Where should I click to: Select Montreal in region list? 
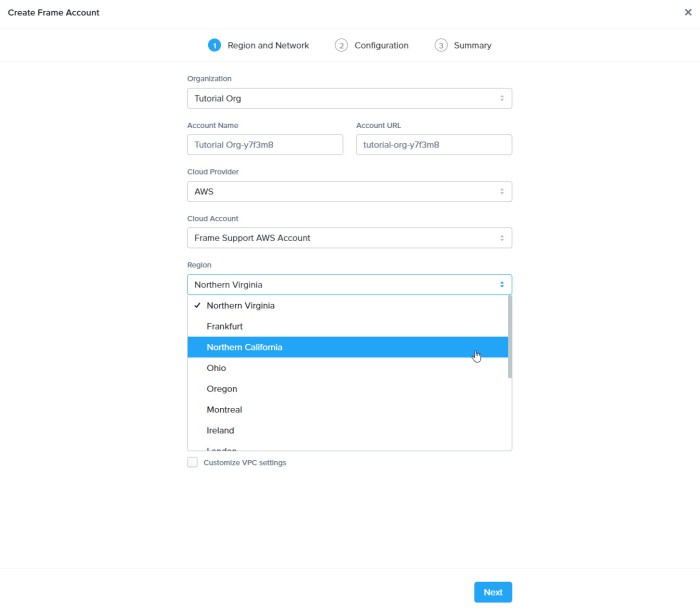click(224, 410)
